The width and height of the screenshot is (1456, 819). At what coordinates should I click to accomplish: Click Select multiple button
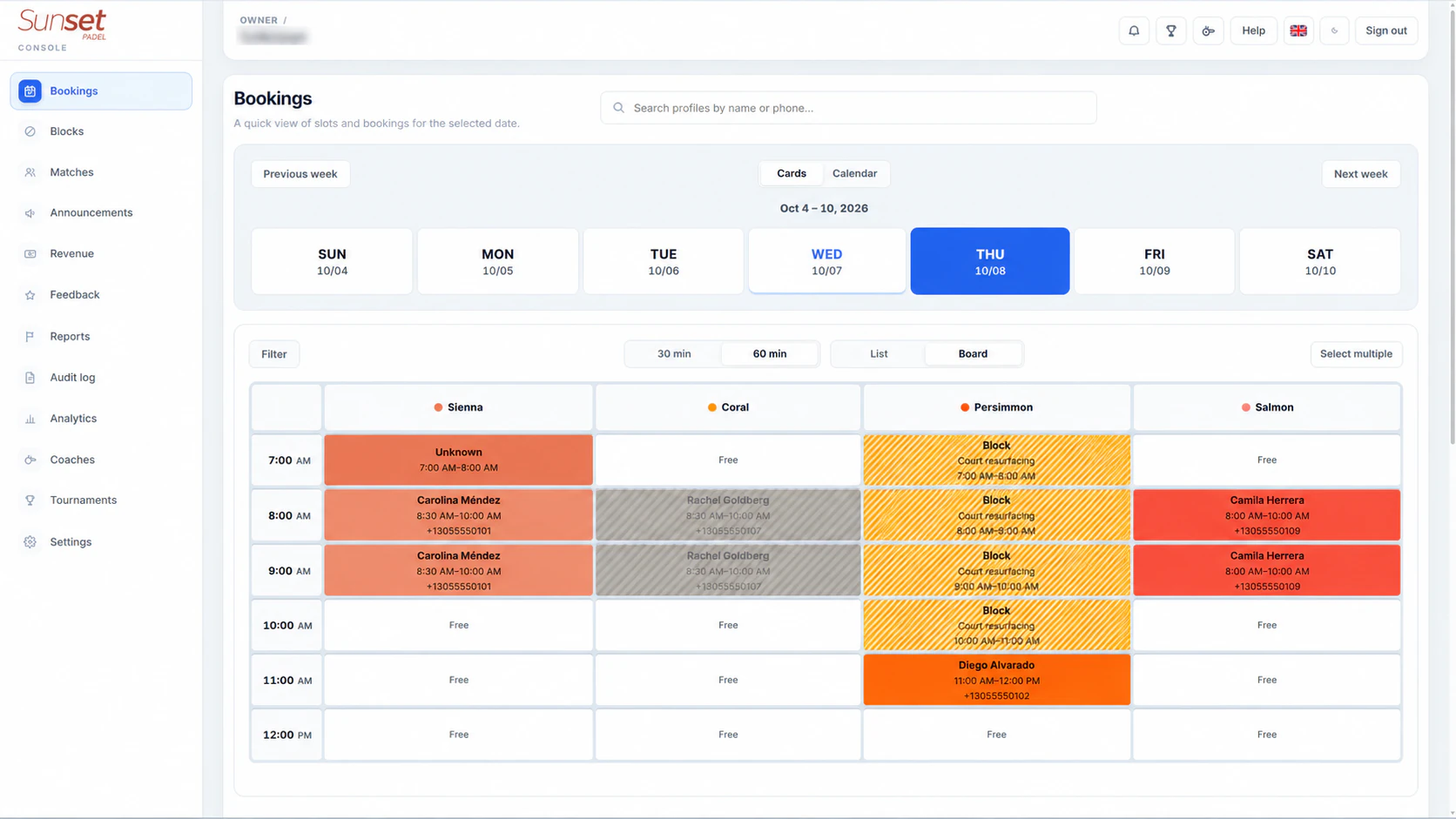point(1356,354)
